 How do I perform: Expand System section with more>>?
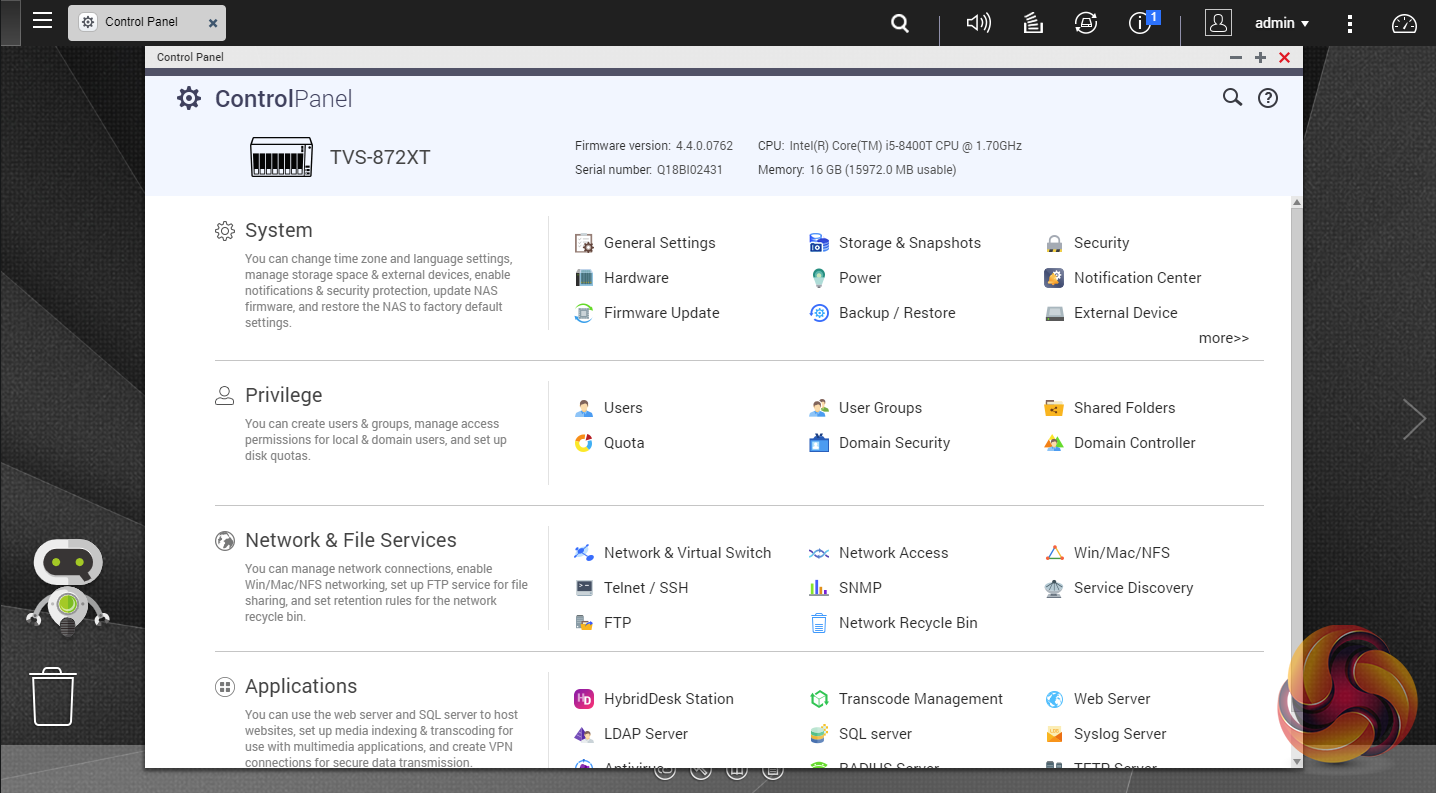point(1223,338)
